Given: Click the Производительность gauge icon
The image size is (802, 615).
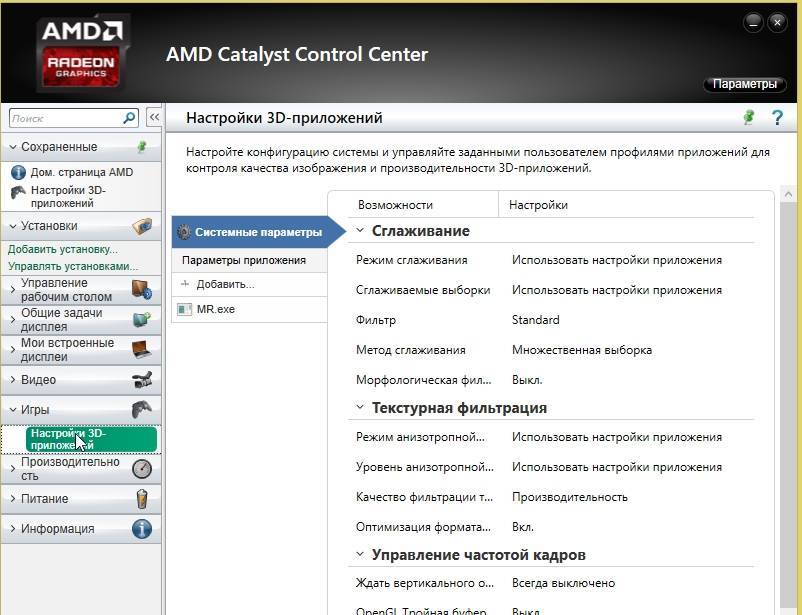Looking at the screenshot, I should pos(142,469).
